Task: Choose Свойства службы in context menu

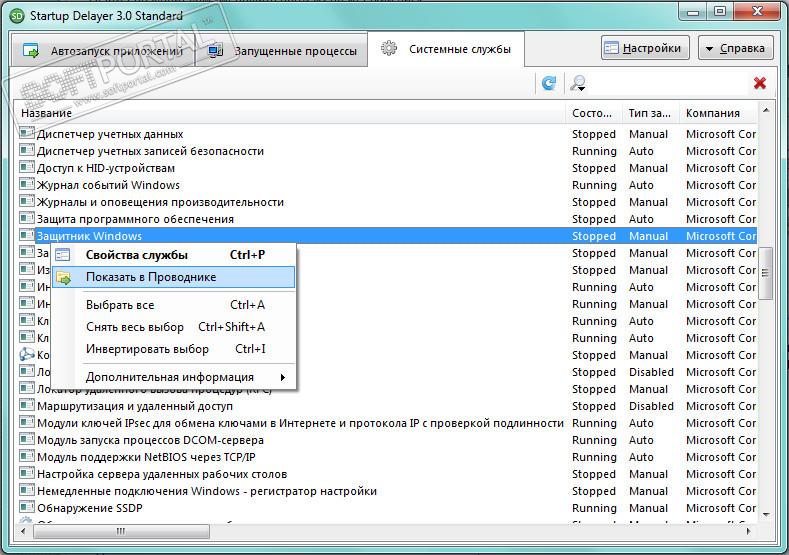Action: tap(174, 255)
